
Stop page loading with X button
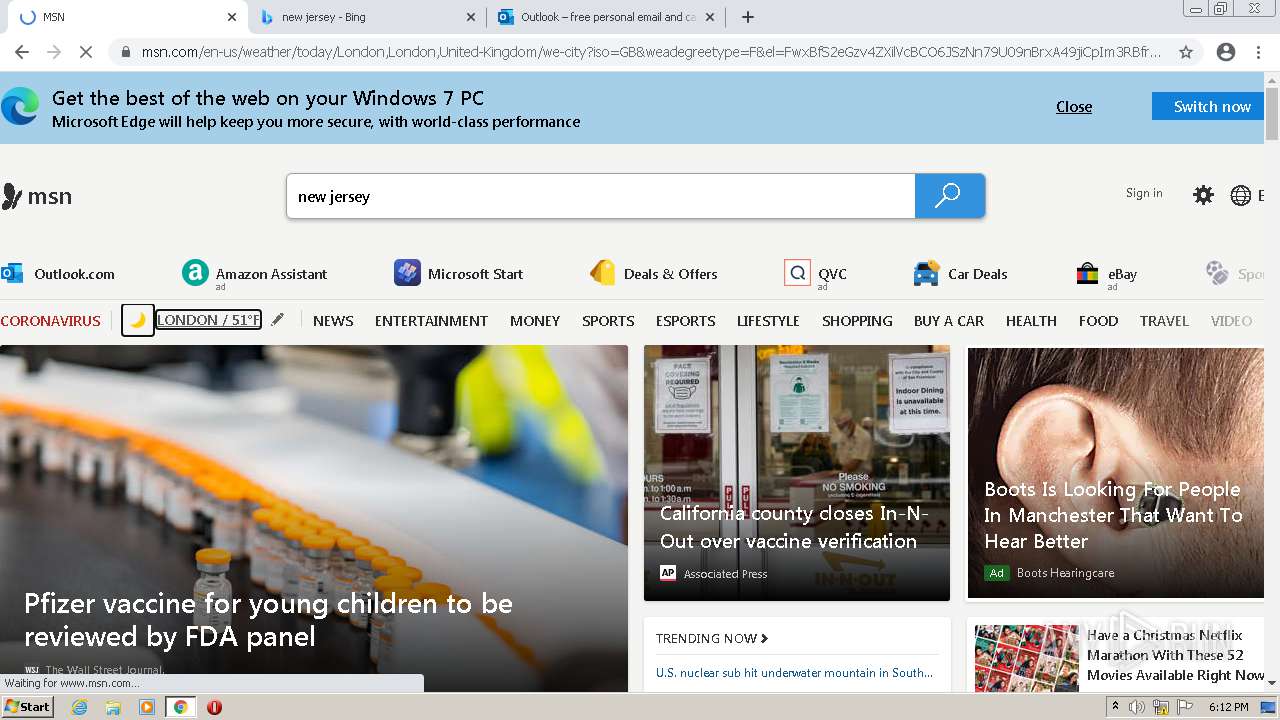coord(85,52)
